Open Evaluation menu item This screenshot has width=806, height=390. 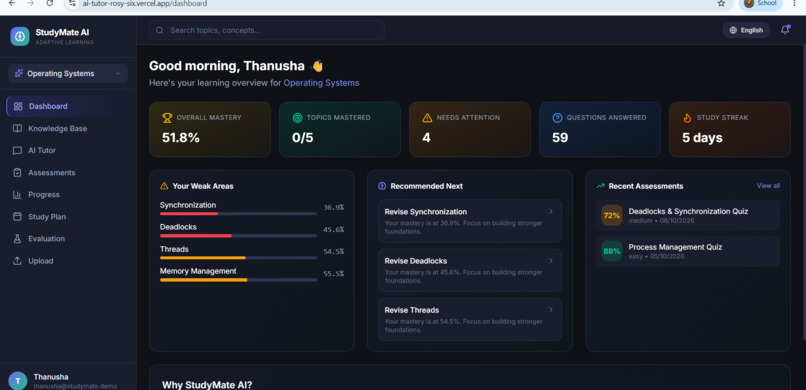pyautogui.click(x=68, y=239)
